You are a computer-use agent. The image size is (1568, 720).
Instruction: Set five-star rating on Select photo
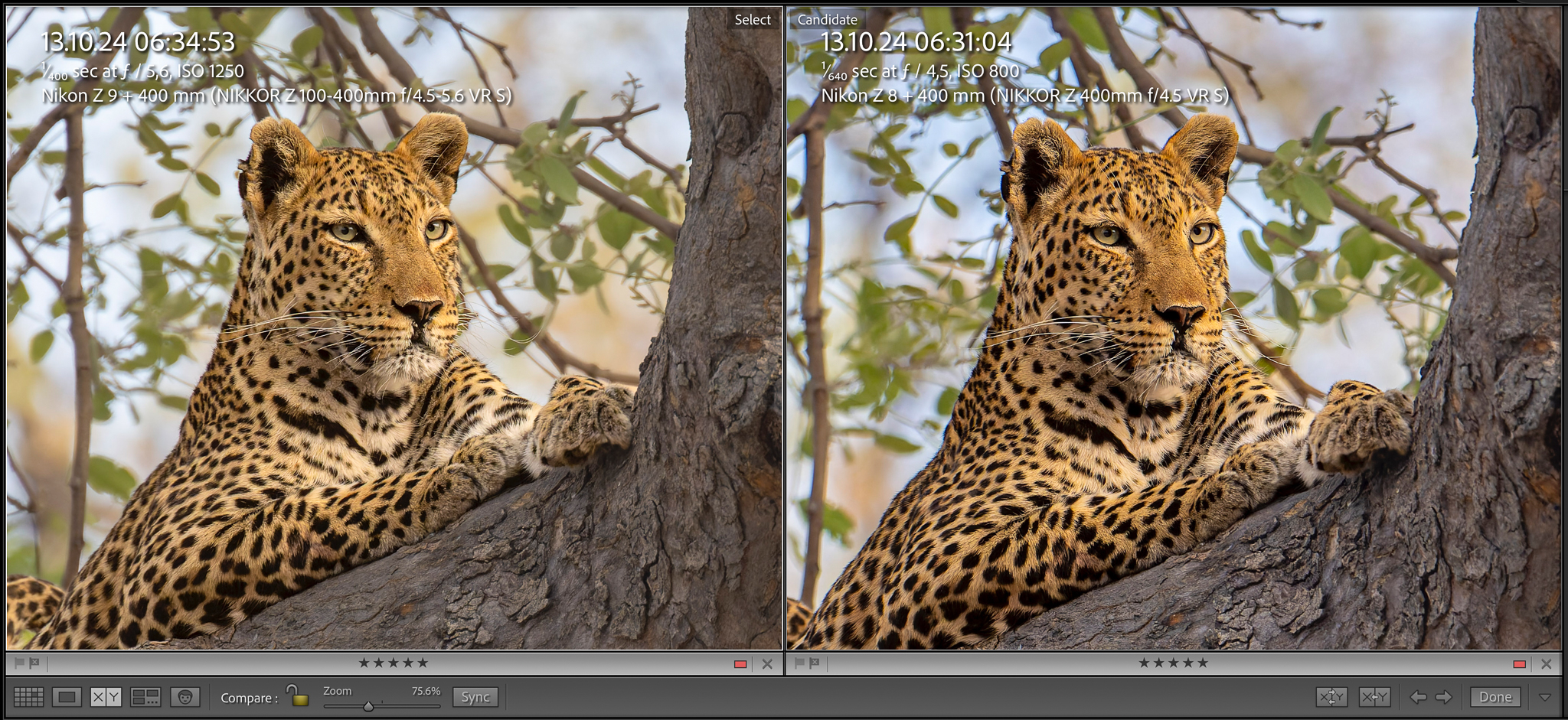(x=423, y=663)
